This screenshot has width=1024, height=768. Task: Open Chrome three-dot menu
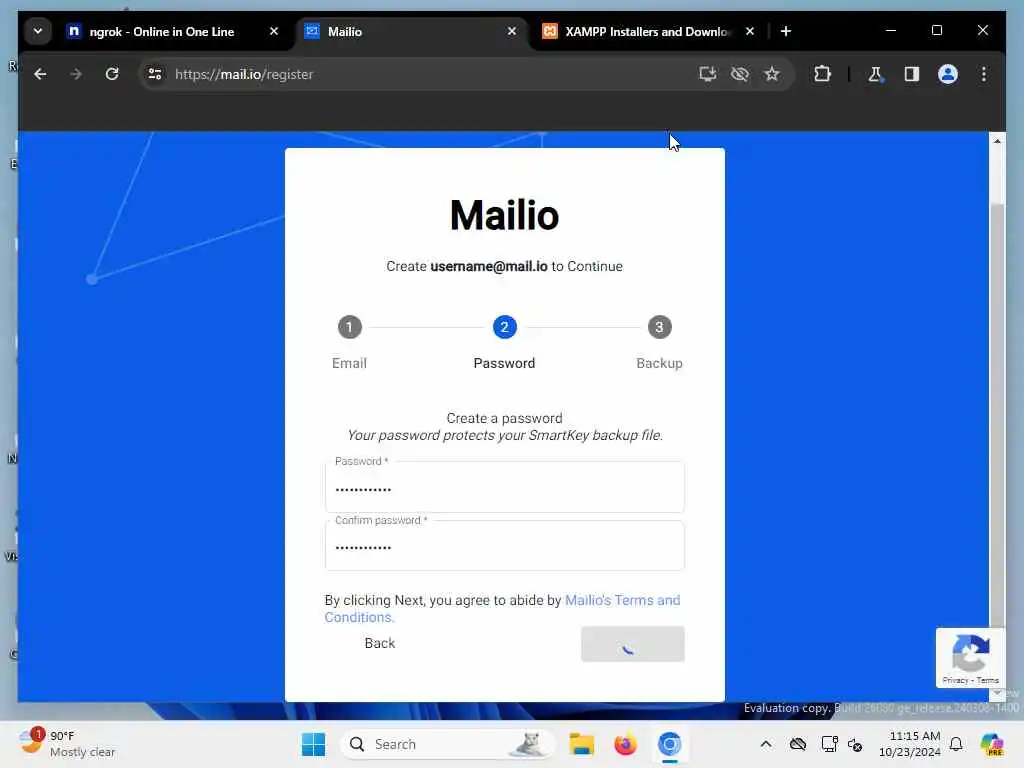click(x=984, y=74)
